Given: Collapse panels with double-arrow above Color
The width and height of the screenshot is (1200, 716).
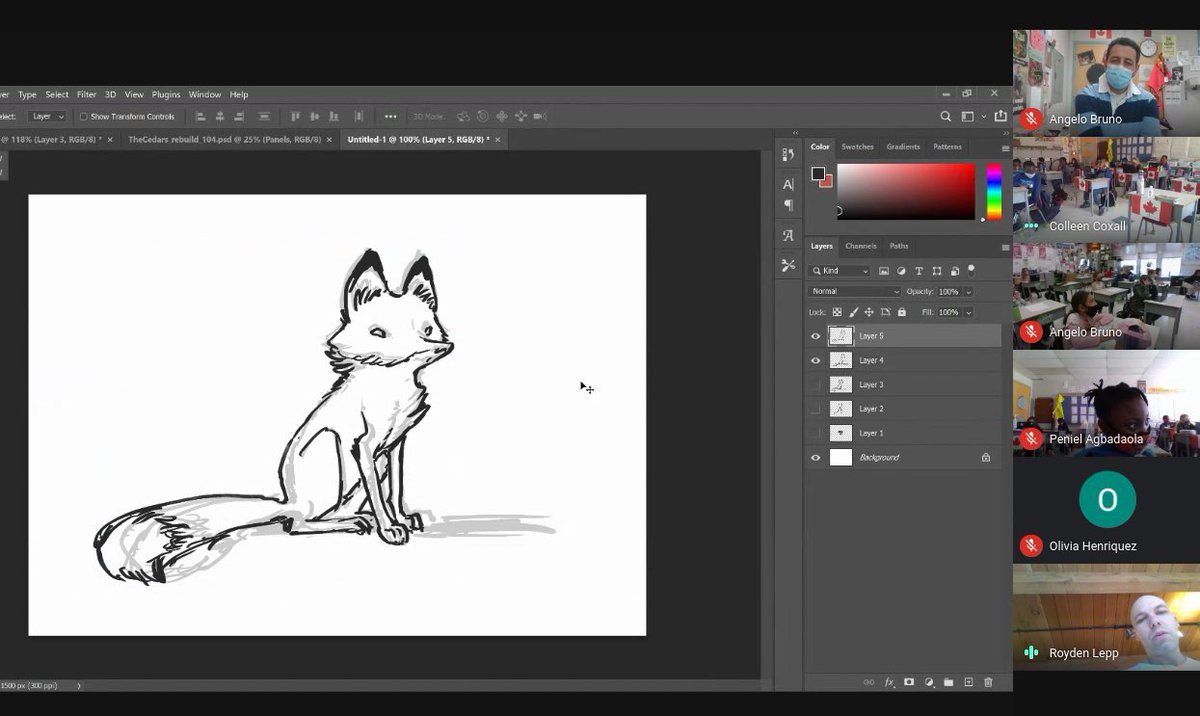Looking at the screenshot, I should (1005, 132).
